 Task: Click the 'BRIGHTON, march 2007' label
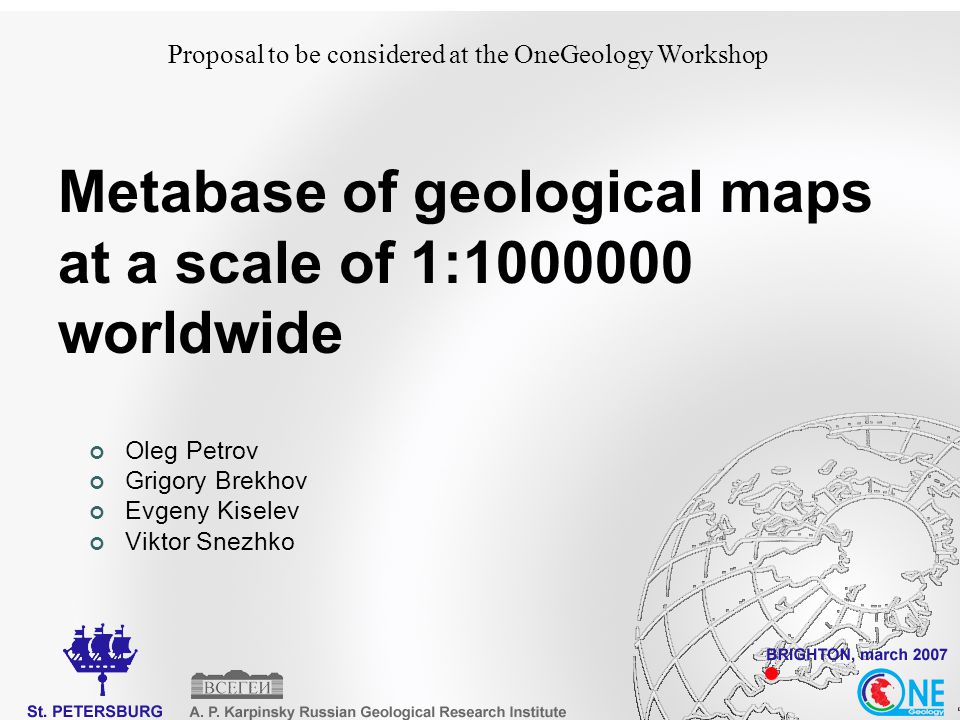click(857, 654)
